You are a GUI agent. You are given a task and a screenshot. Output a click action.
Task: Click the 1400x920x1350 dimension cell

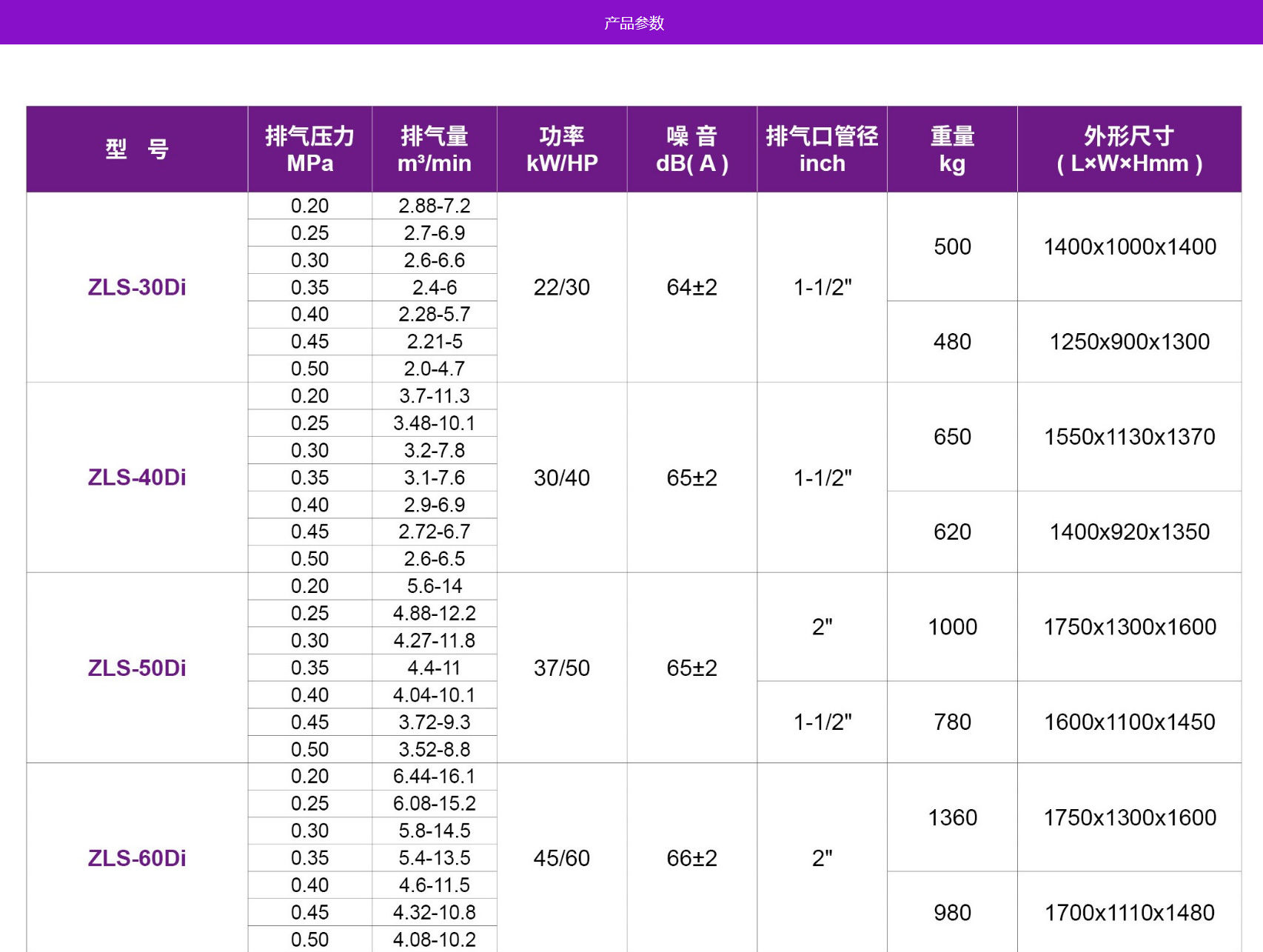tap(1130, 532)
